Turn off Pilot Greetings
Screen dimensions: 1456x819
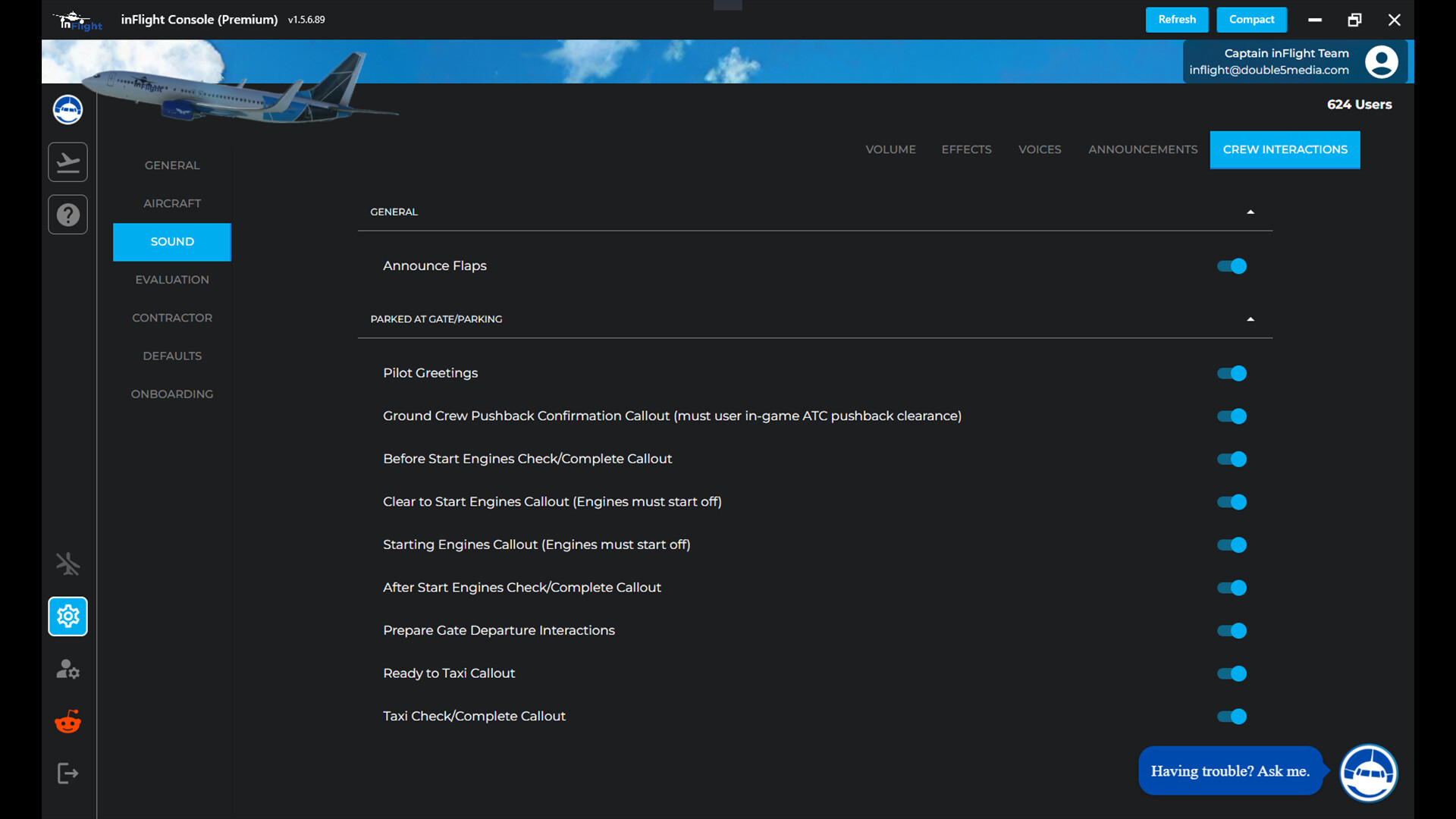[1231, 373]
